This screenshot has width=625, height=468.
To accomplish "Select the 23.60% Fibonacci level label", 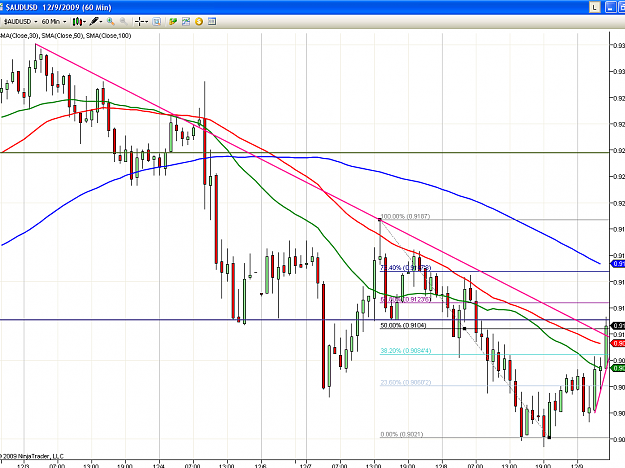I will [405, 382].
